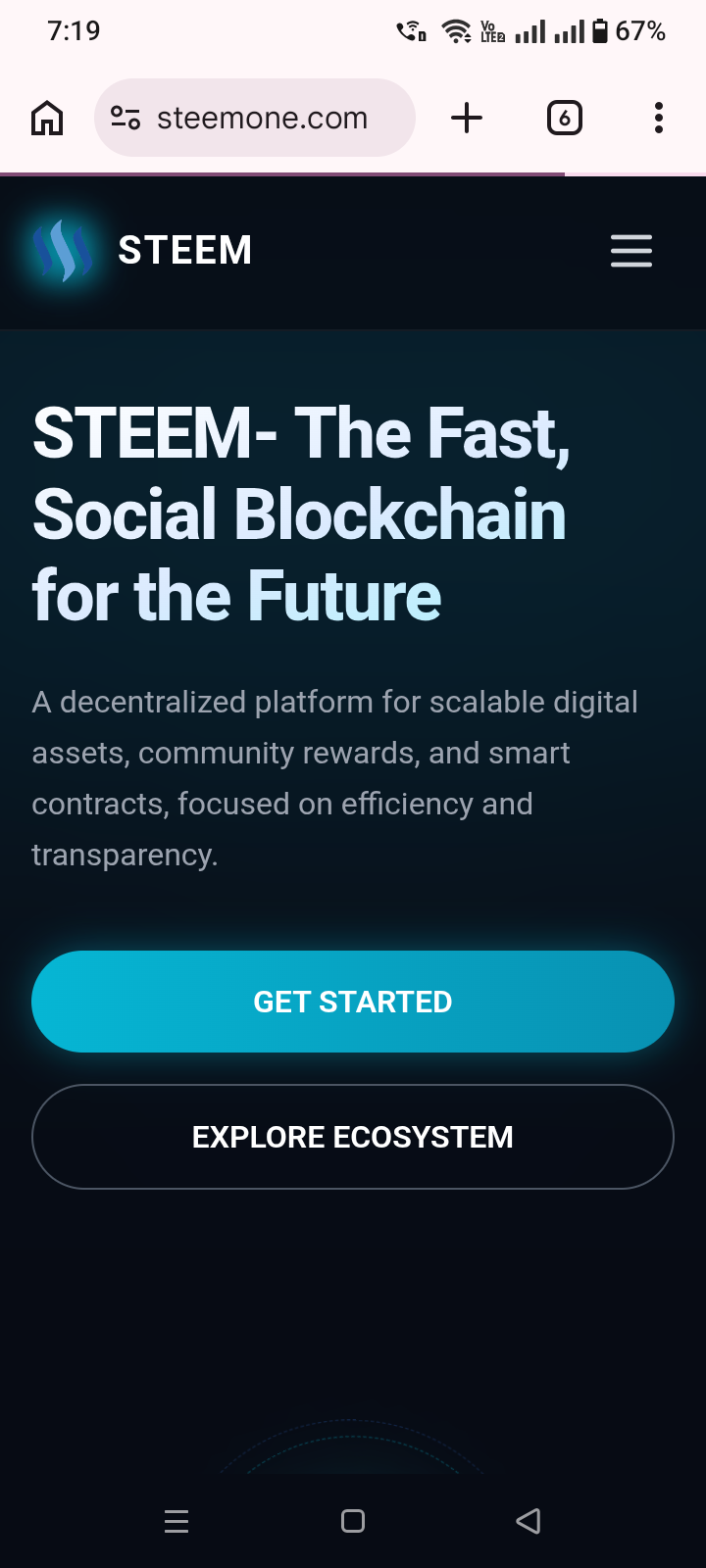
Task: Click the STEEM brand name text
Action: 184,251
